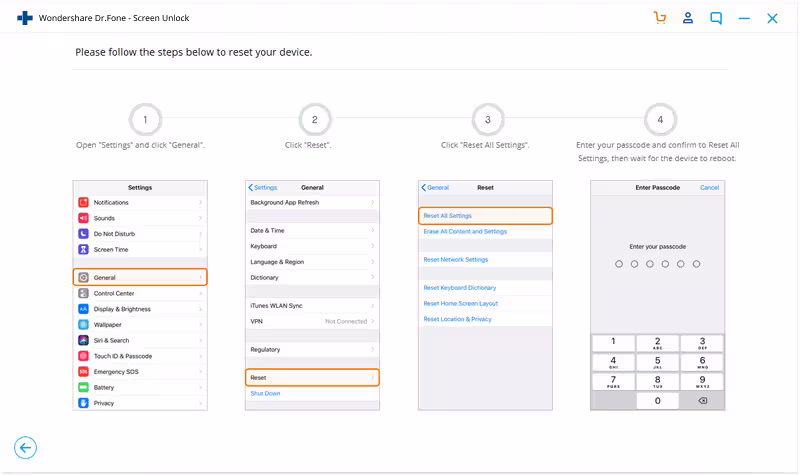
Task: Open the feedback chat icon
Action: point(716,18)
